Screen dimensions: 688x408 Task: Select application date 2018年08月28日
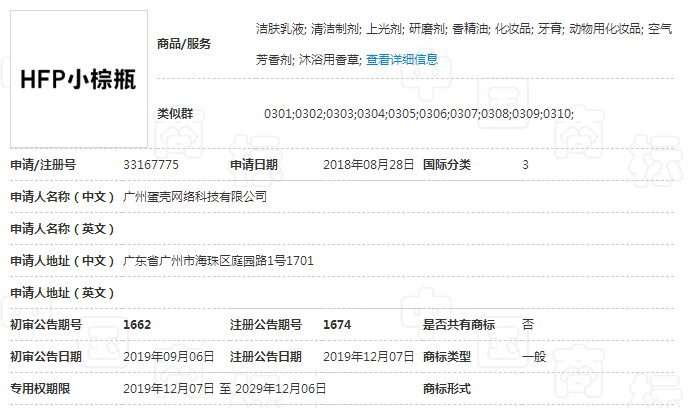click(369, 165)
